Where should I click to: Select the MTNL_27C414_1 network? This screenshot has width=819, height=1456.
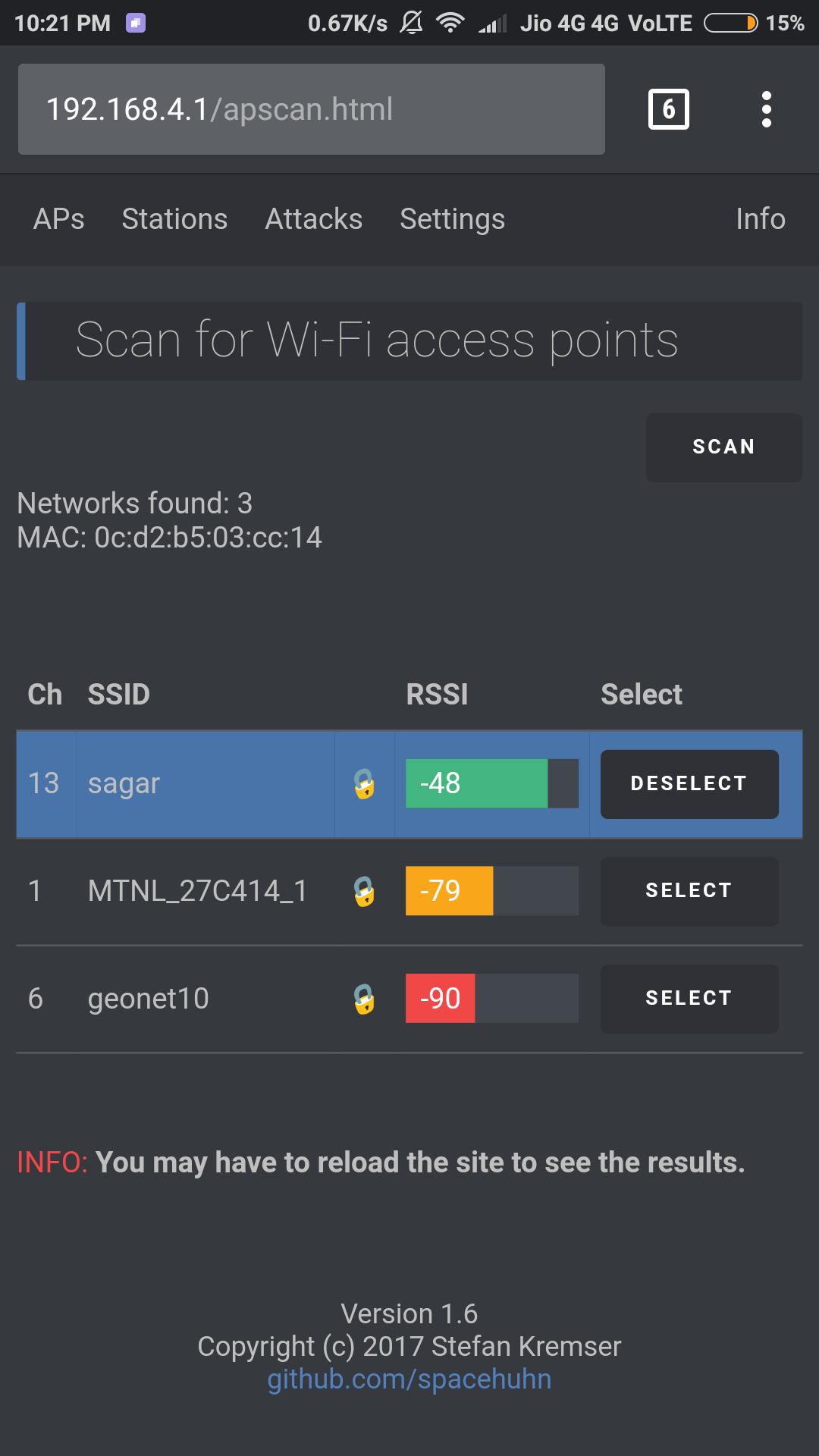coord(689,891)
